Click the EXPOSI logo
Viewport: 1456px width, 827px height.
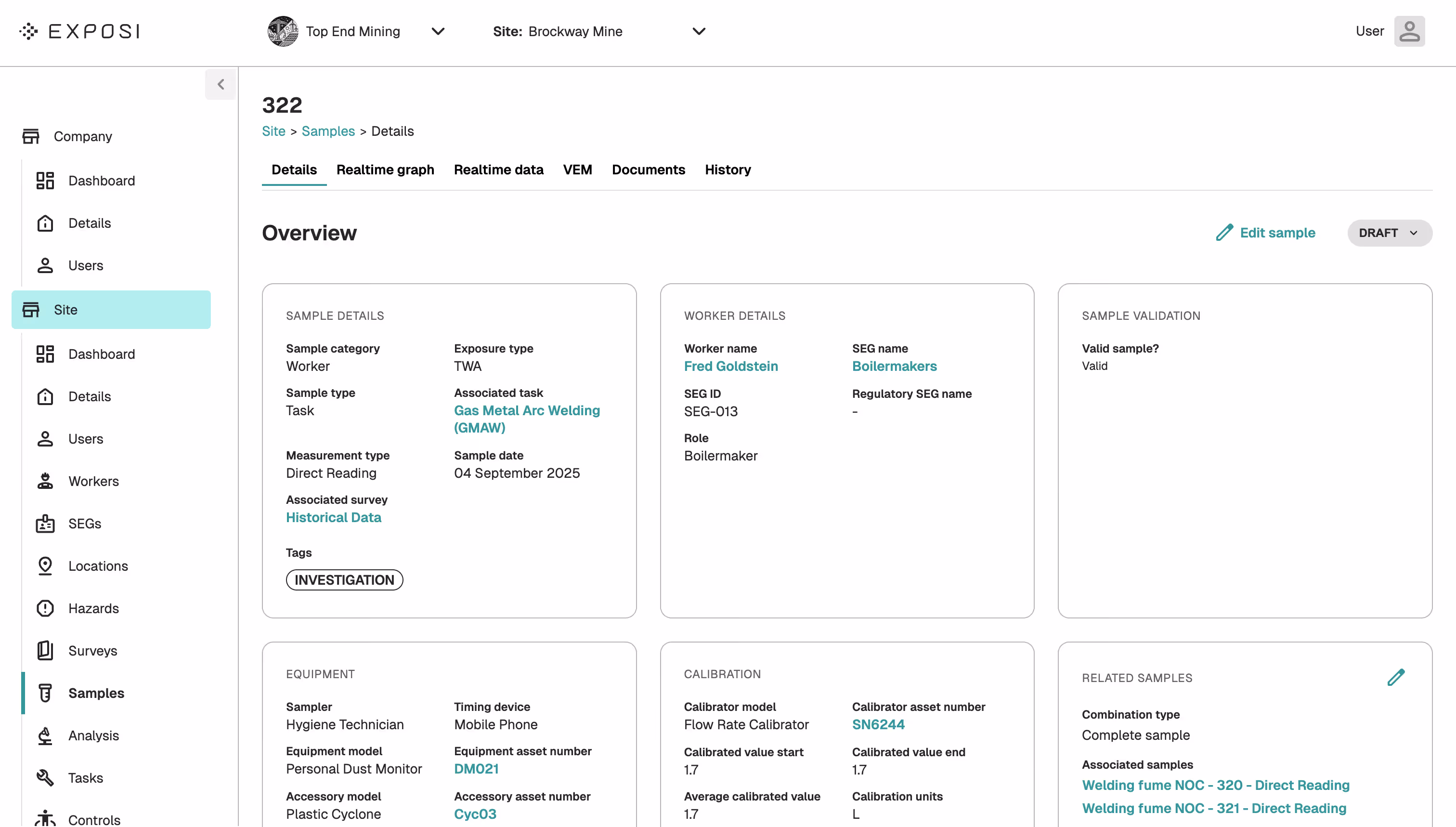79,31
